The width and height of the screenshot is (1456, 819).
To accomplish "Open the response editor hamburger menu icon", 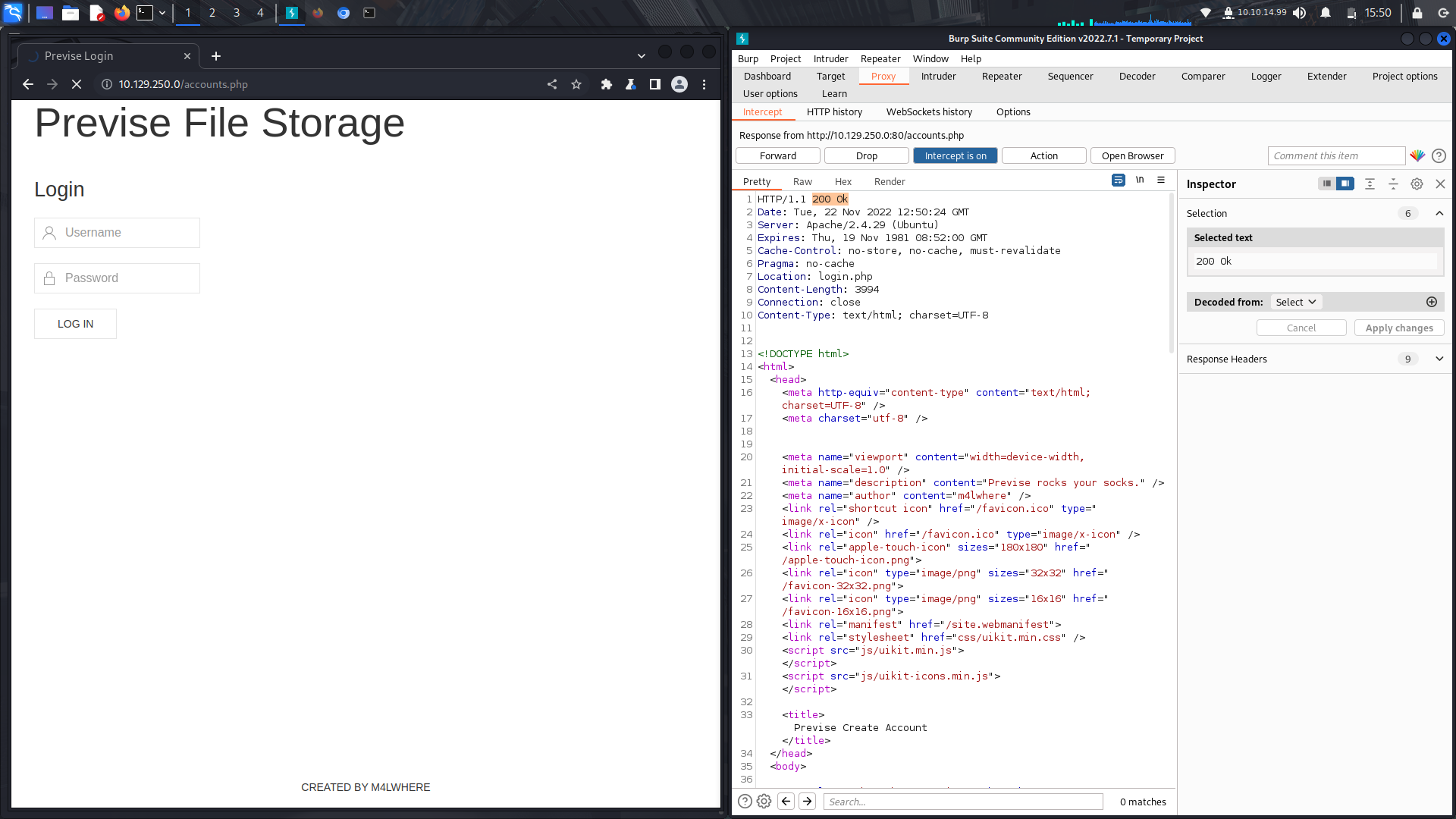I will click(1161, 180).
